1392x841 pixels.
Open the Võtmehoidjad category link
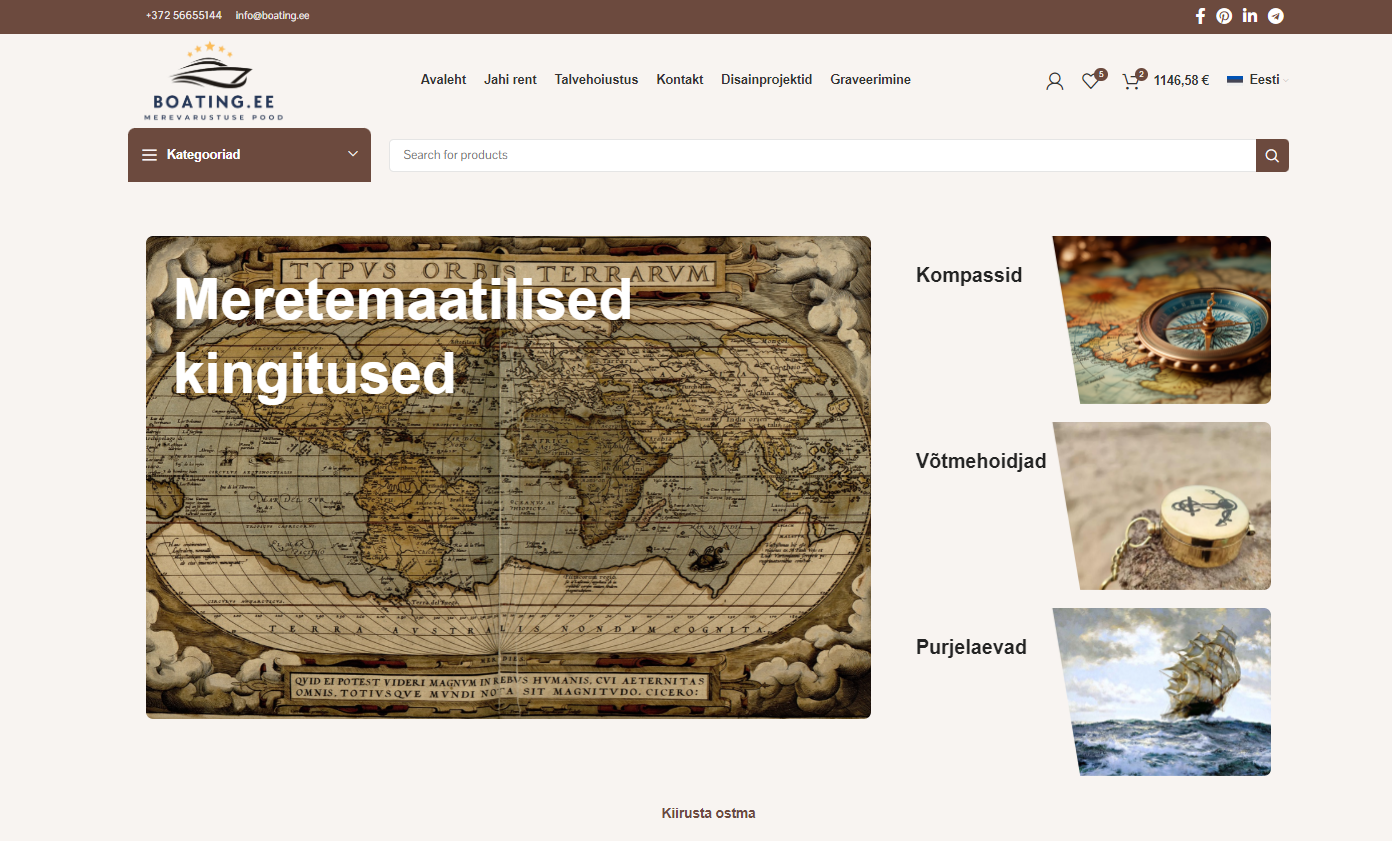click(x=981, y=461)
